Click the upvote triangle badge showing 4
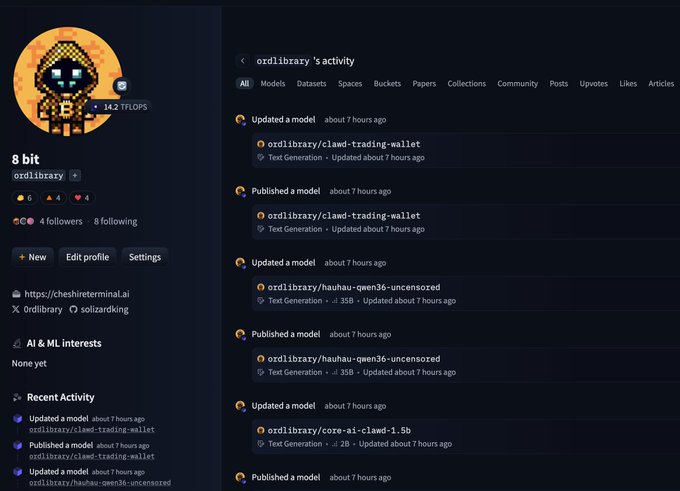 pos(53,198)
